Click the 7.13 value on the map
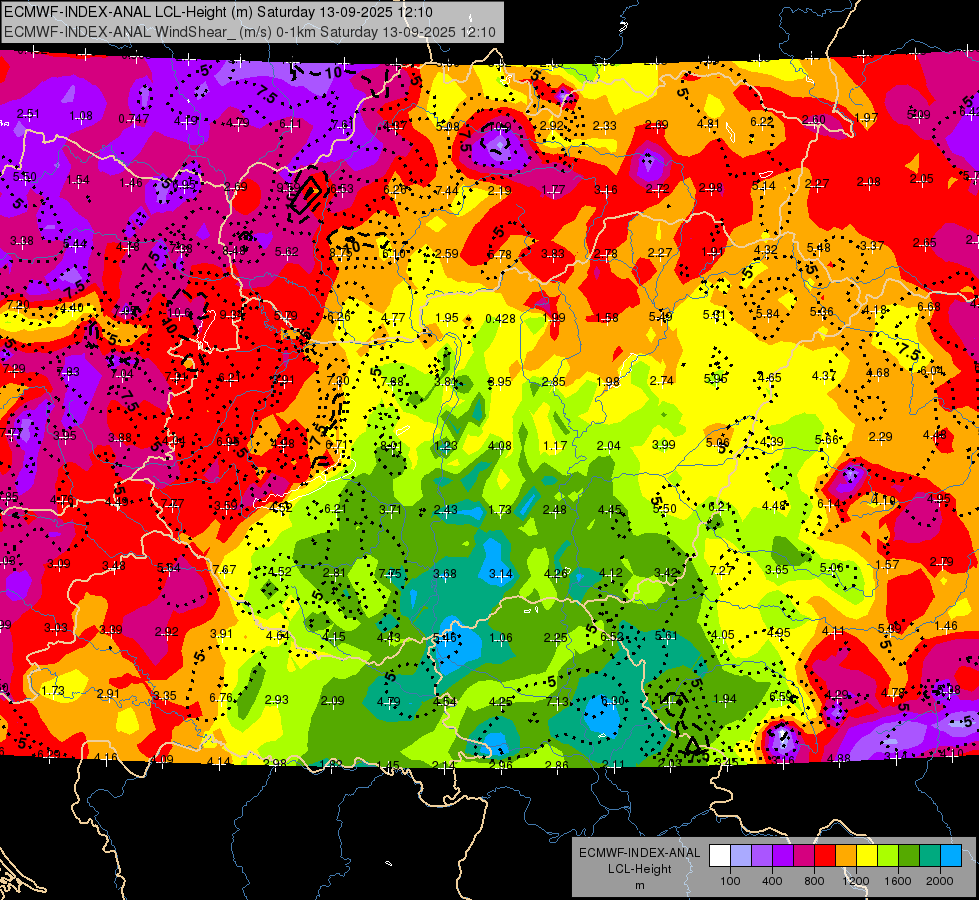The width and height of the screenshot is (979, 900). pyautogui.click(x=557, y=701)
